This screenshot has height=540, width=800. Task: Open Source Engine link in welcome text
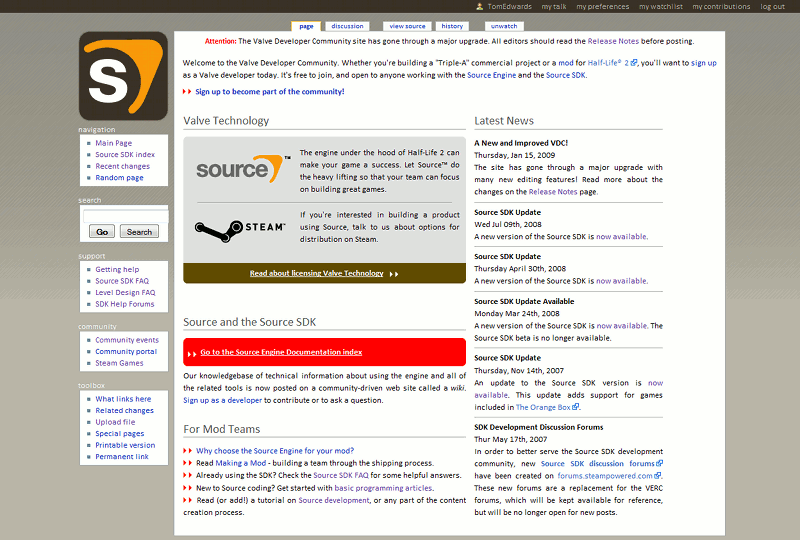[491, 75]
